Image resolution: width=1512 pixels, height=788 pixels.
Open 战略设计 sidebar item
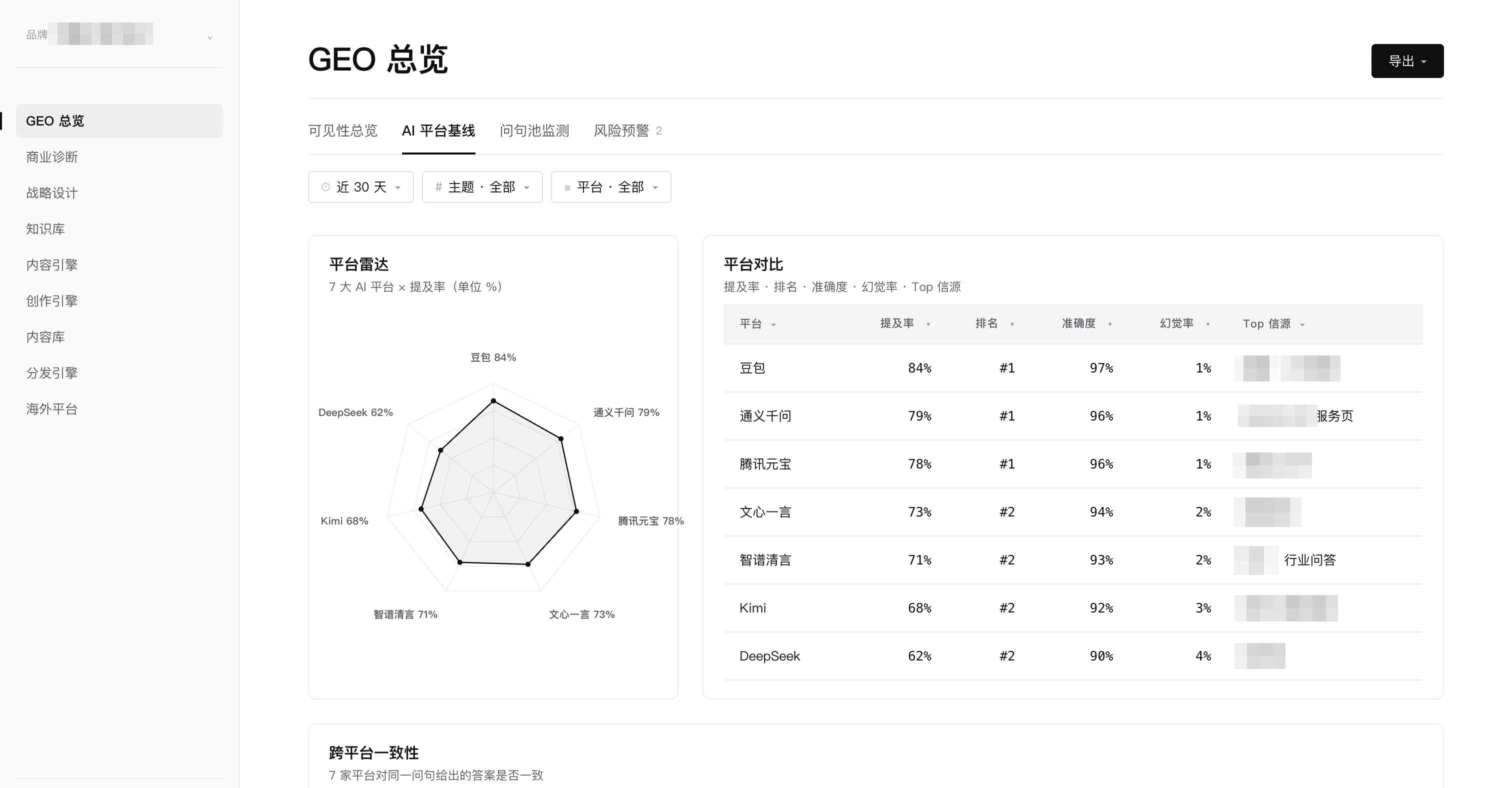point(119,193)
